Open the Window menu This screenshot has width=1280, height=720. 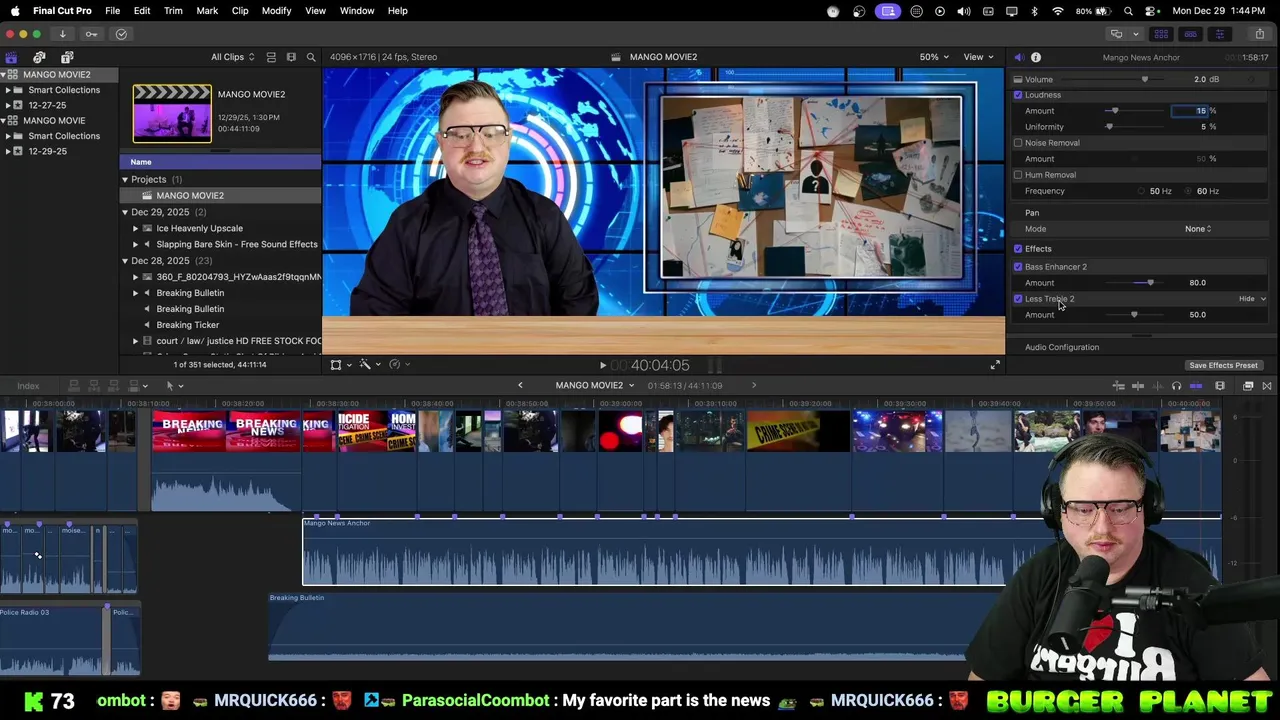tap(357, 11)
